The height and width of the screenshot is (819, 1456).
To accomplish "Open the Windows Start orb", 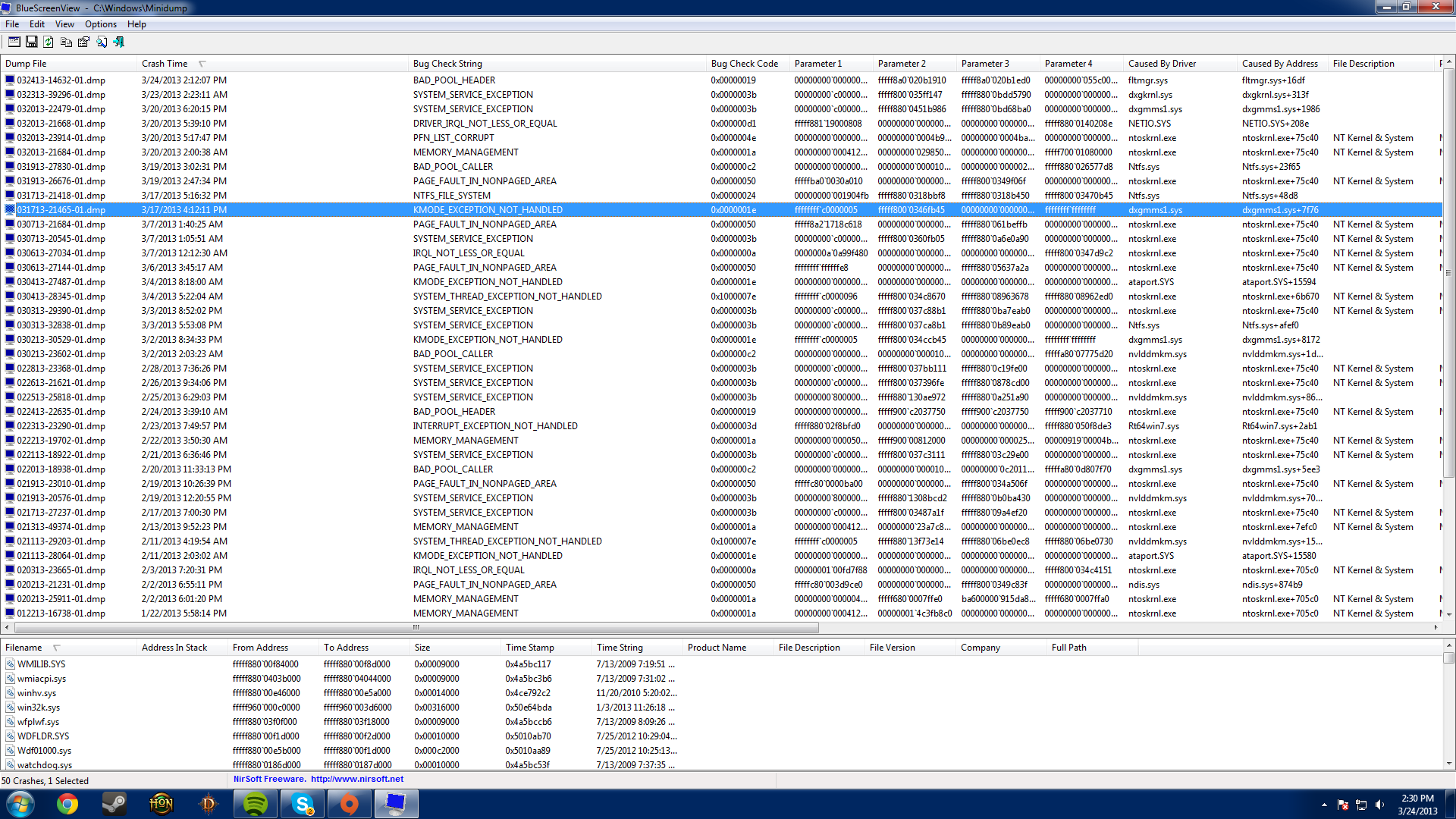I will pos(20,804).
